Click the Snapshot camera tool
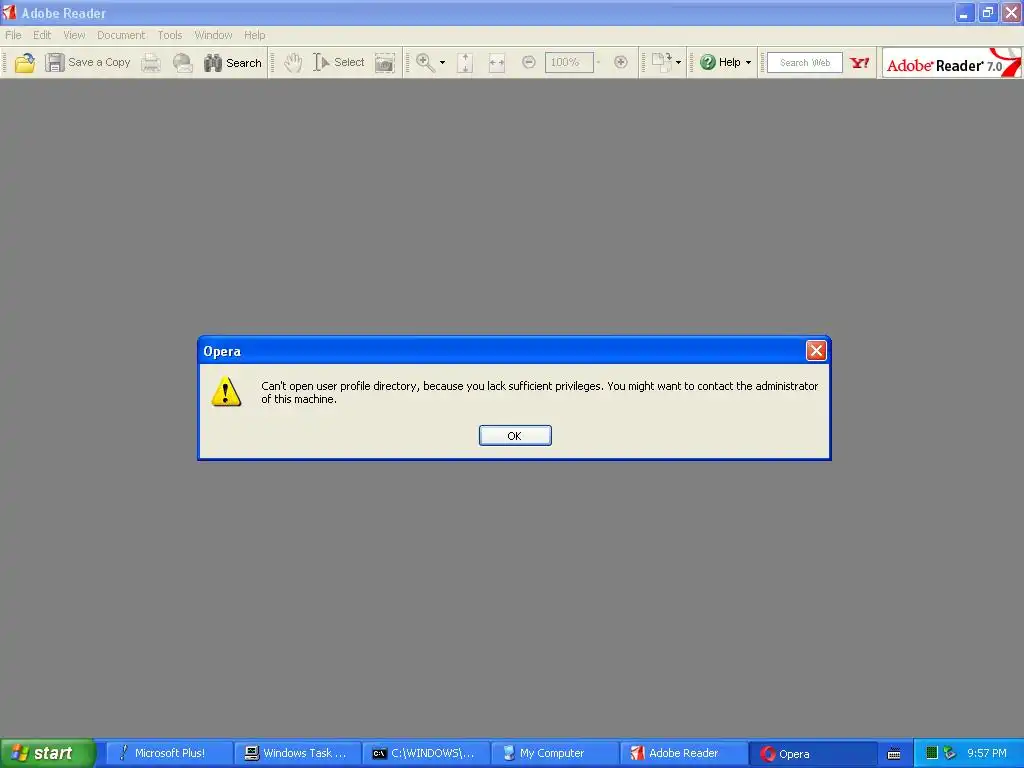 click(385, 63)
